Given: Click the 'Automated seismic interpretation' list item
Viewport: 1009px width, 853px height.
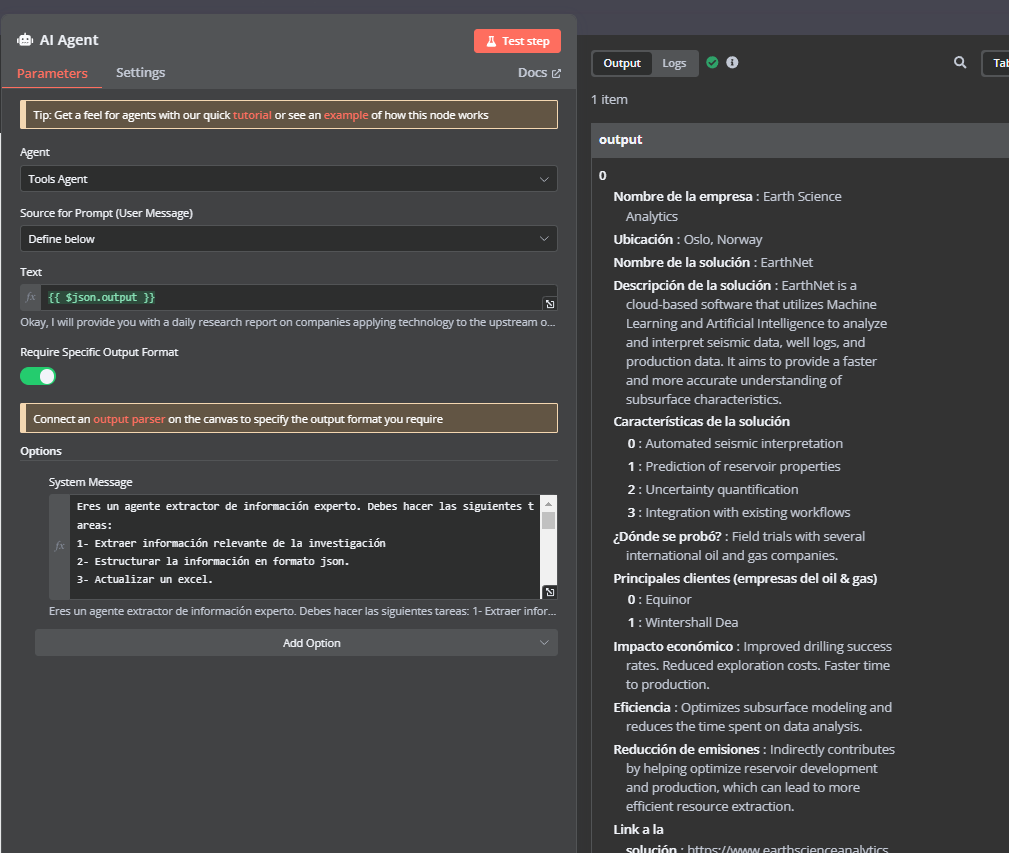Looking at the screenshot, I should (744, 443).
